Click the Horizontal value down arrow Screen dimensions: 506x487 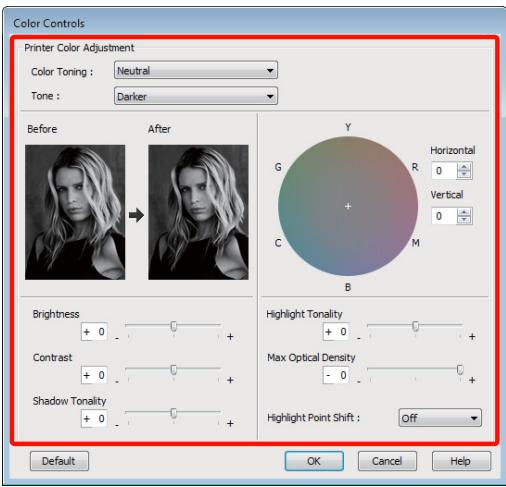(464, 174)
